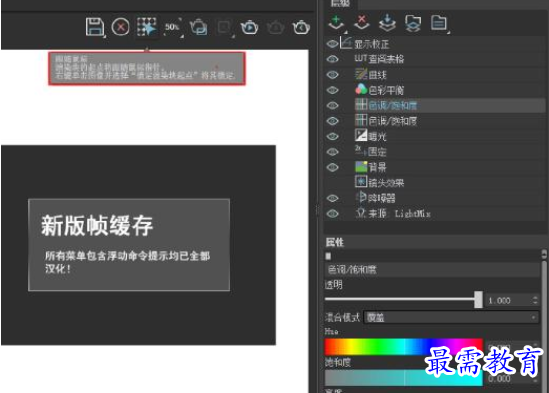Click the greyed-out stop render teapot icon
This screenshot has height=393, width=549.
pos(276,27)
